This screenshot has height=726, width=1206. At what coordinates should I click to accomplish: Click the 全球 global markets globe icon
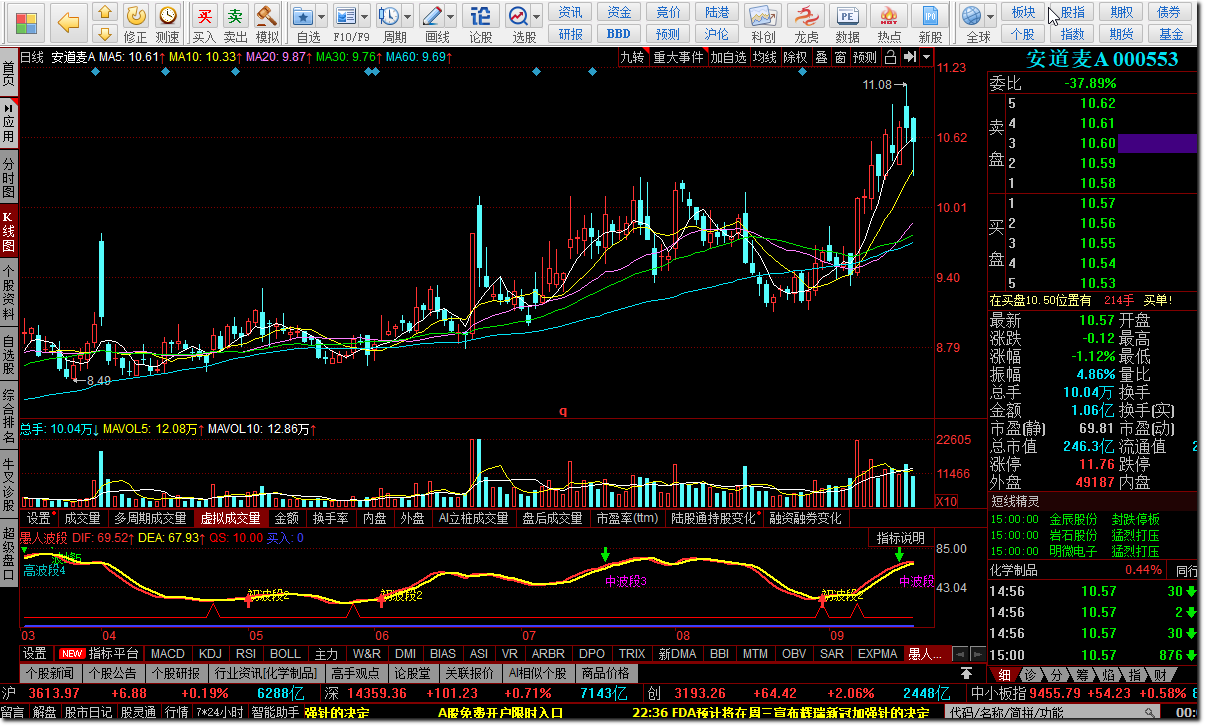[x=972, y=16]
